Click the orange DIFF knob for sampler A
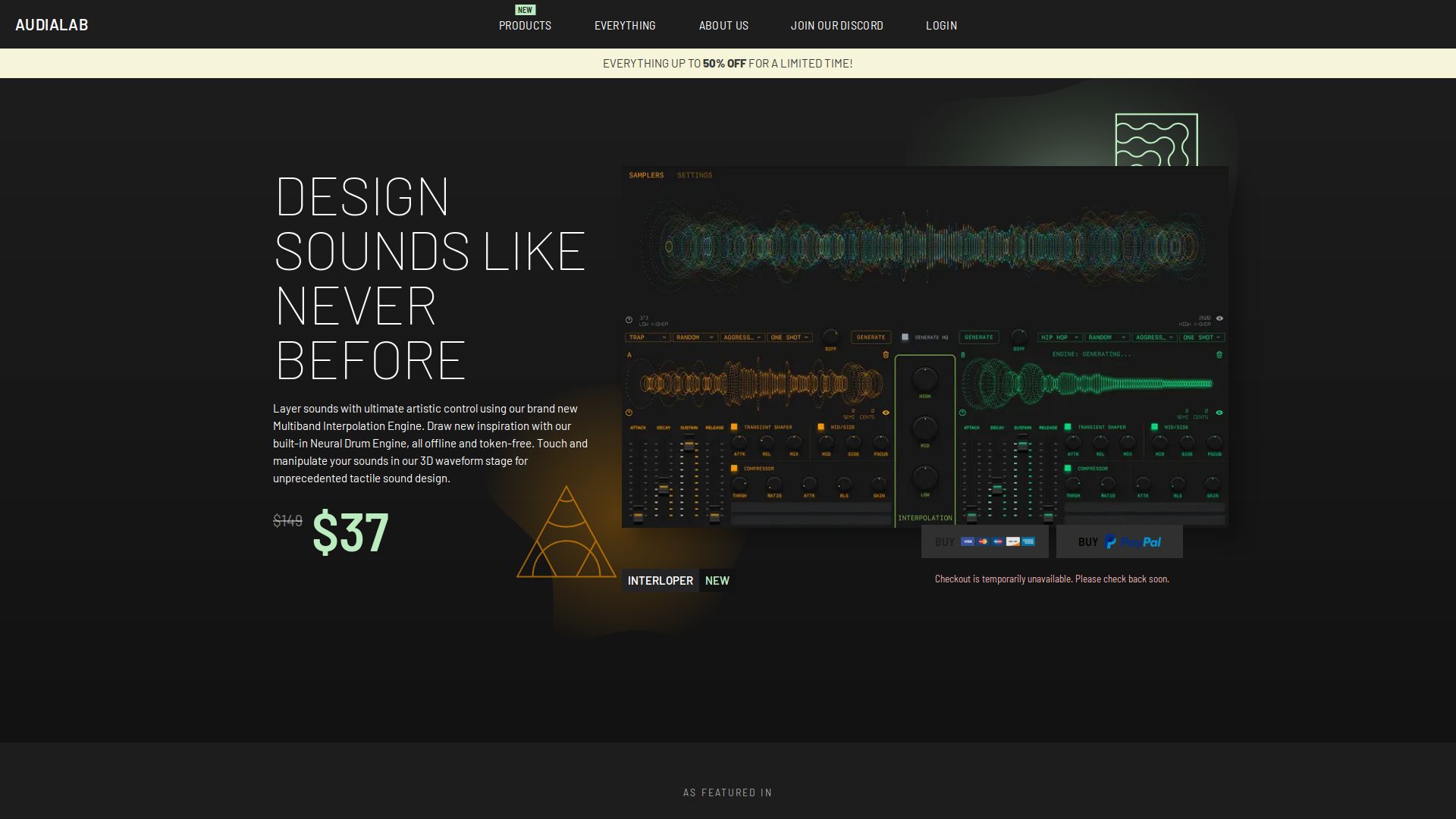Screen dimensions: 1456x819 click(x=830, y=336)
